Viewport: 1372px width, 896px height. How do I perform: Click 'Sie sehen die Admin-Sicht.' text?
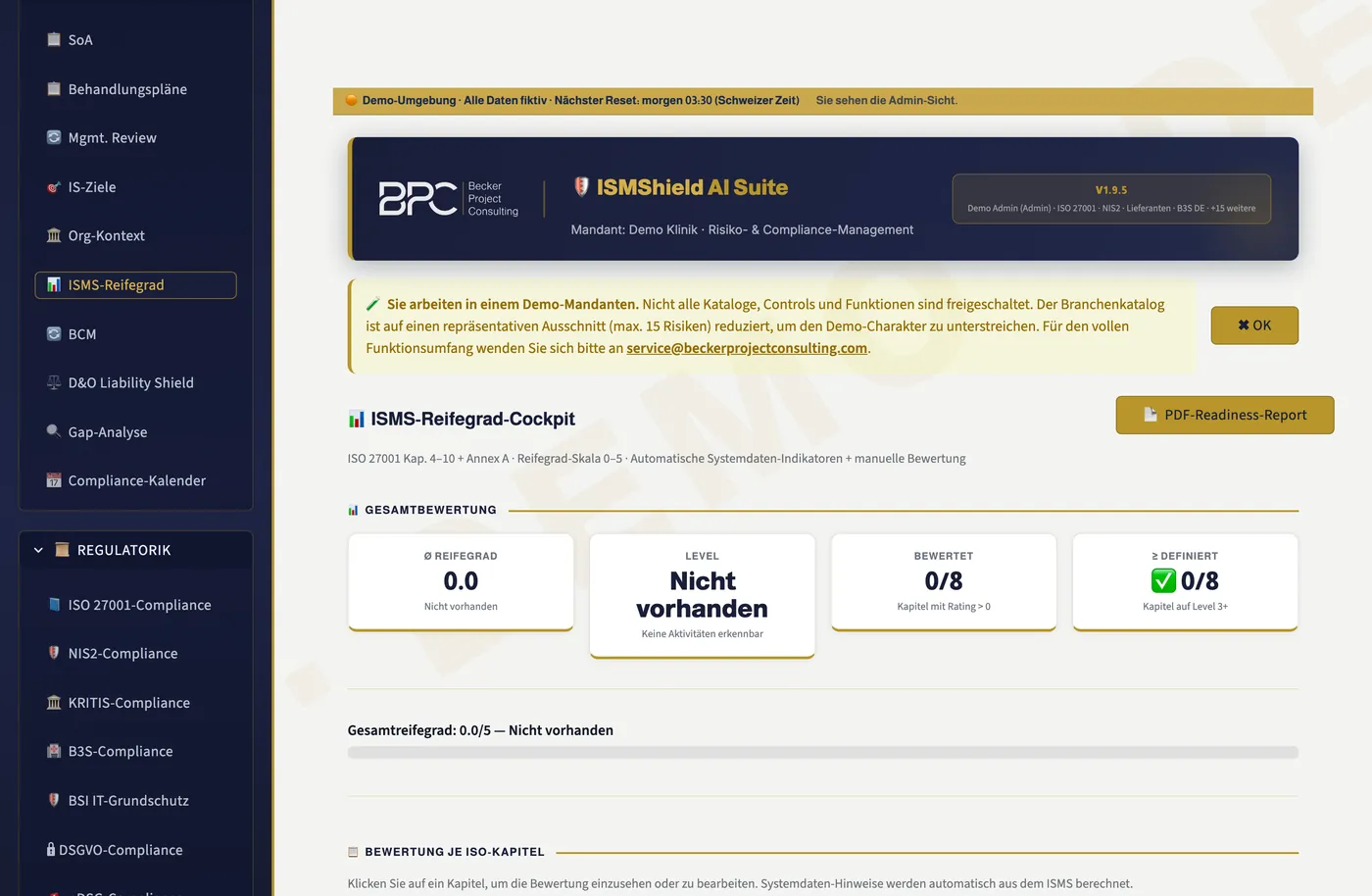(886, 100)
